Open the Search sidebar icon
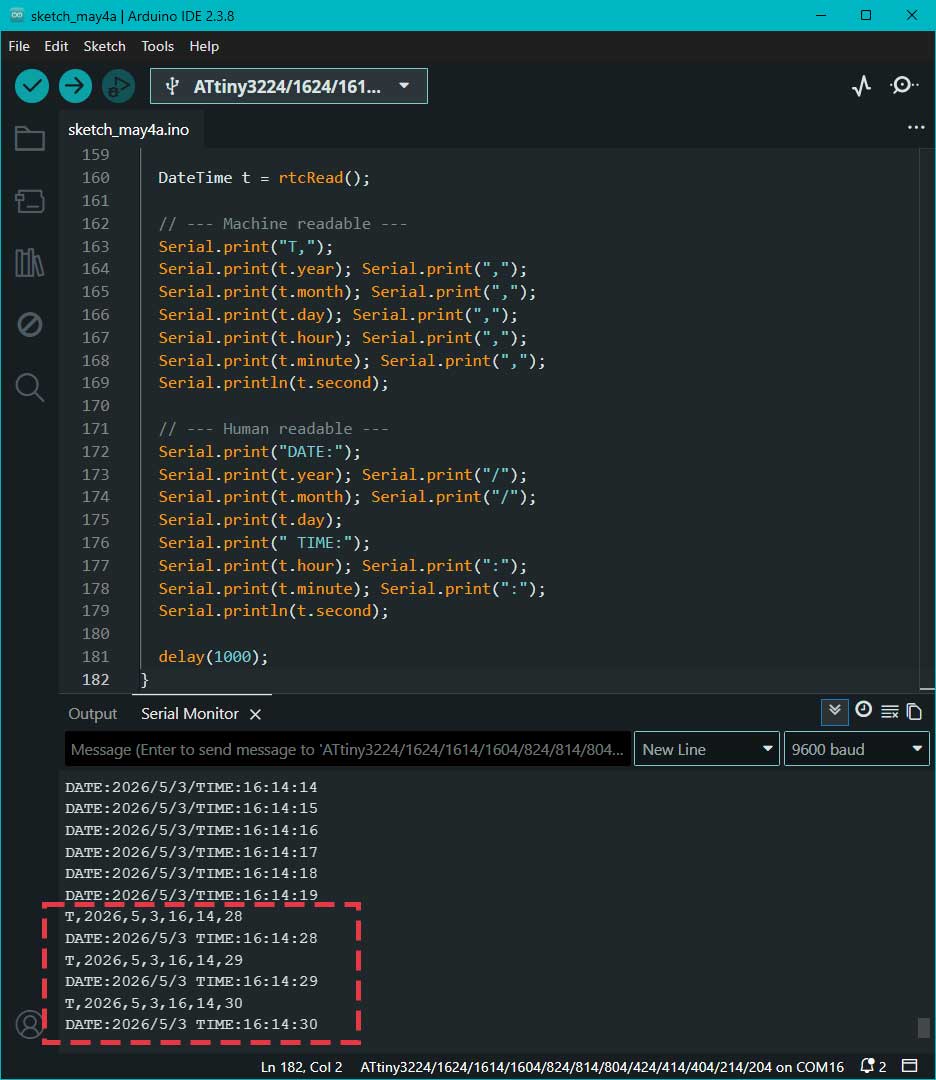This screenshot has height=1080, width=936. point(30,387)
